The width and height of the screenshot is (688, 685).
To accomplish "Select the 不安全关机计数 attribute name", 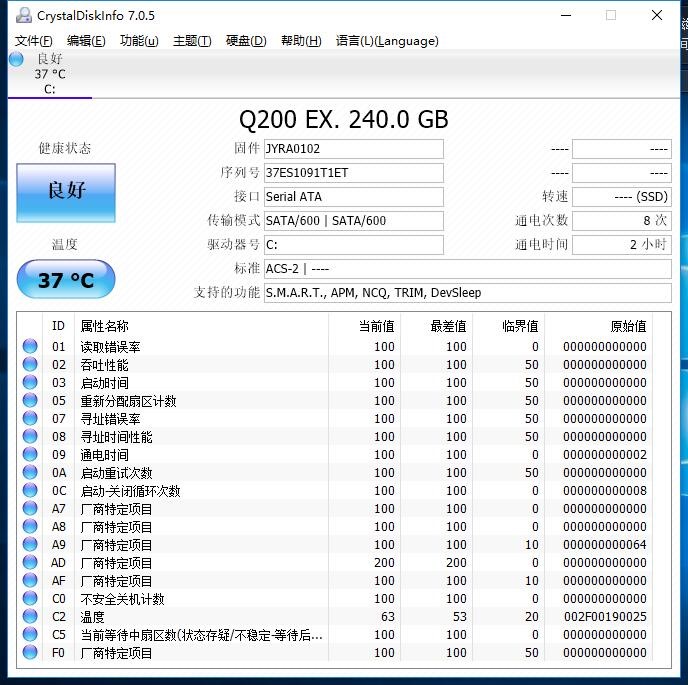I will (x=122, y=599).
